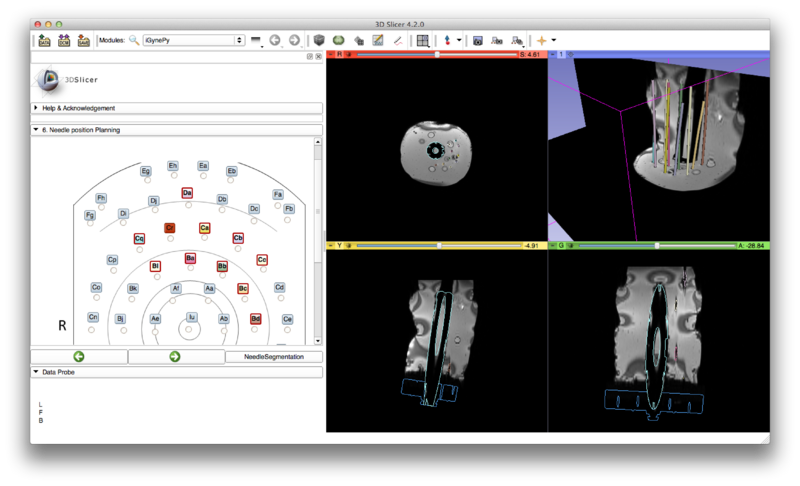Click the module search magnifier icon
This screenshot has width=800, height=486.
(x=133, y=41)
